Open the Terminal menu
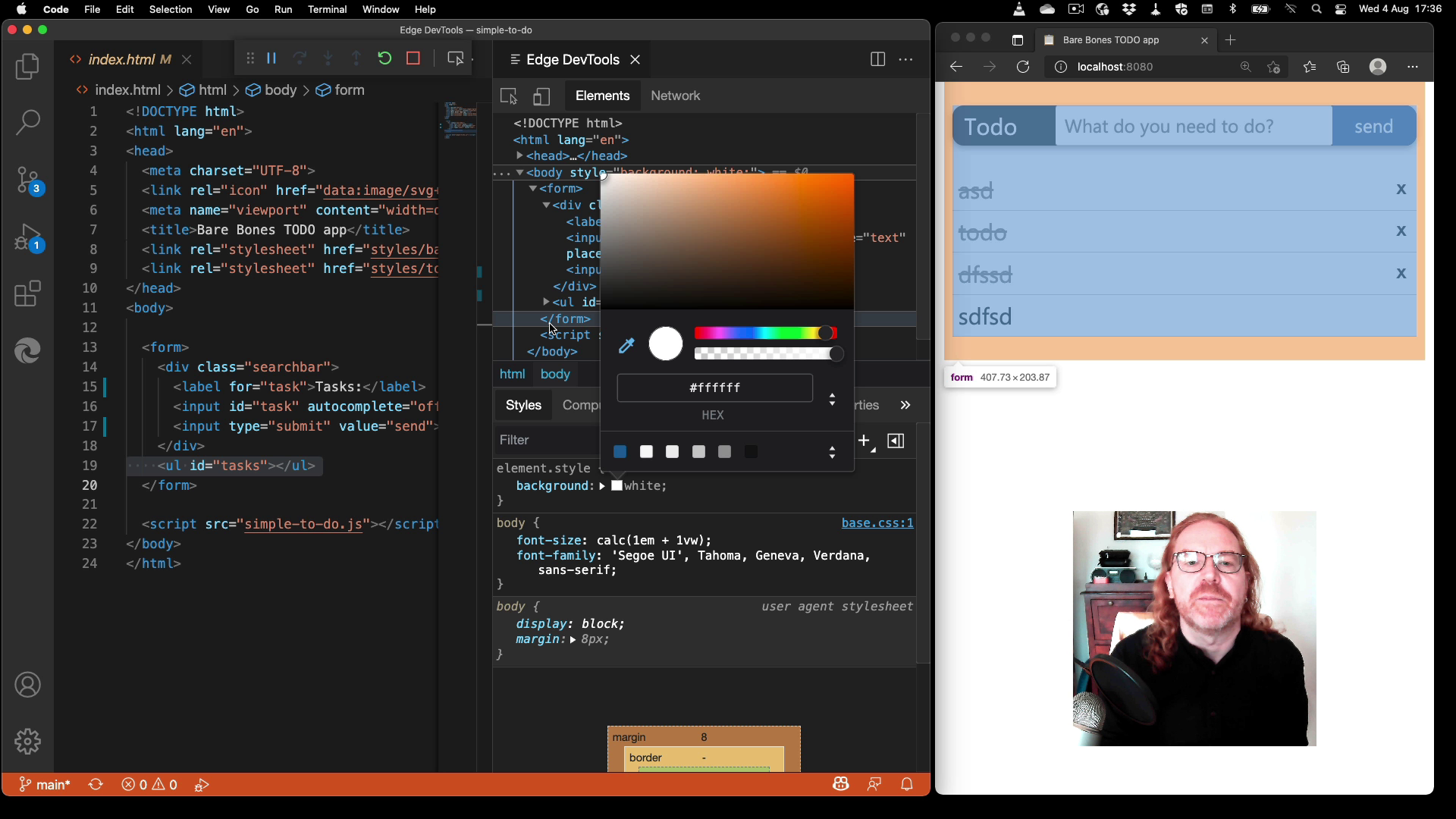 point(328,9)
